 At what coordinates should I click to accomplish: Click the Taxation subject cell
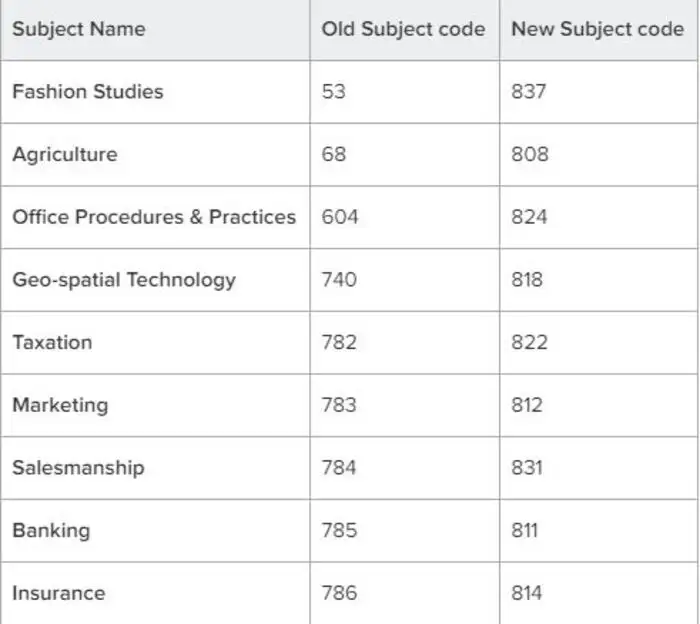pyautogui.click(x=52, y=342)
